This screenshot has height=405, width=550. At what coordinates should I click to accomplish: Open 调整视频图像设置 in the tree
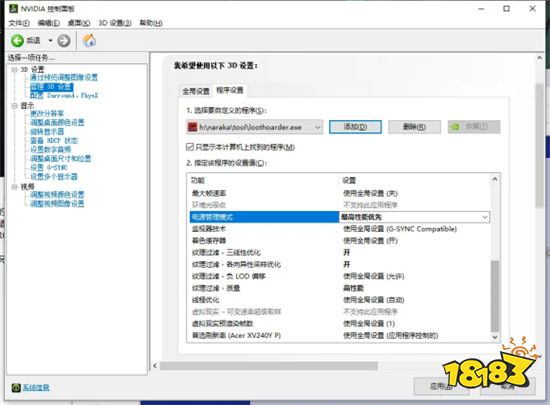[x=57, y=203]
